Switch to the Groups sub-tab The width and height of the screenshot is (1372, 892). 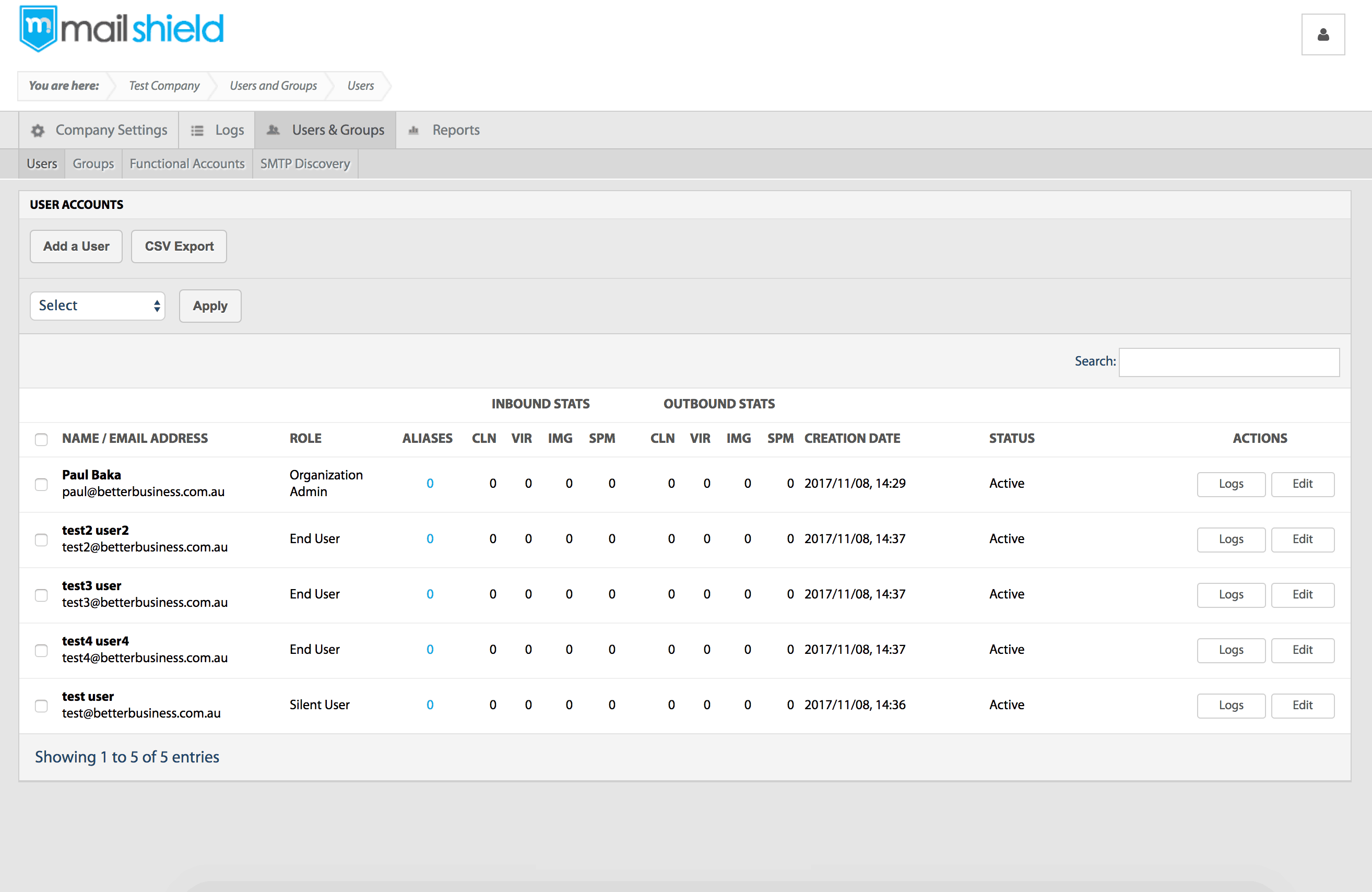[93, 164]
